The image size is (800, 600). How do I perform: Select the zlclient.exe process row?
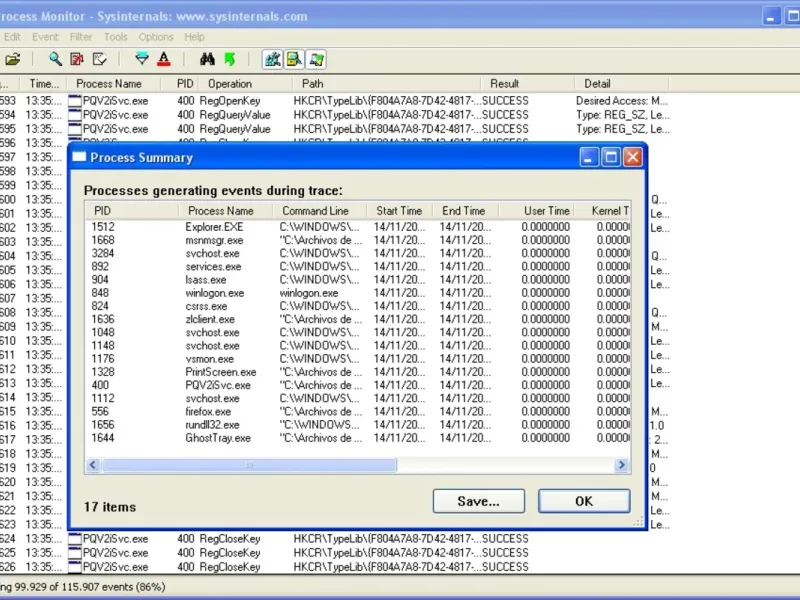358,319
